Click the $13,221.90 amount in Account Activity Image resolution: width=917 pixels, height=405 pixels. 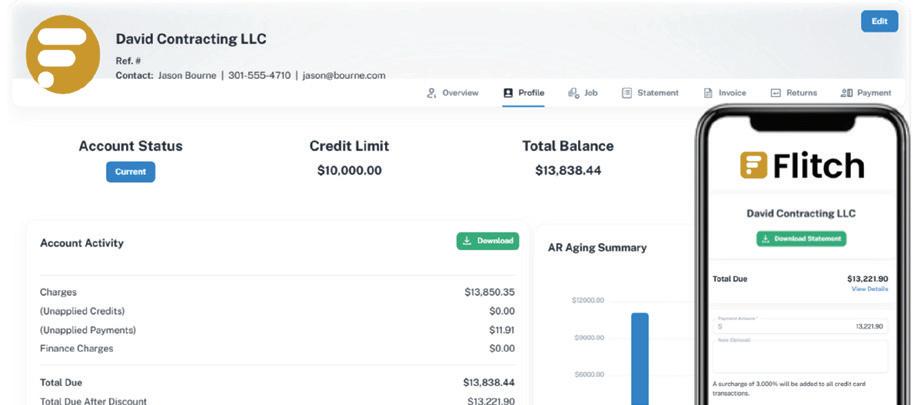tap(491, 401)
